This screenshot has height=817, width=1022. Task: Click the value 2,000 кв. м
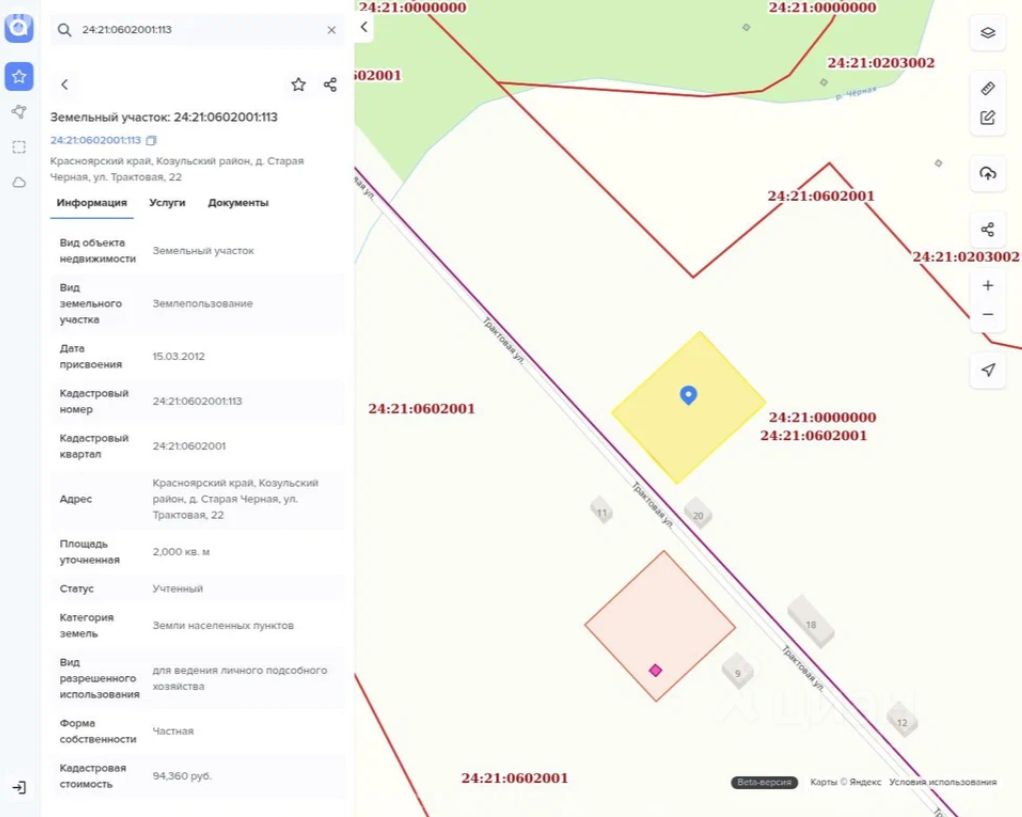tap(181, 552)
